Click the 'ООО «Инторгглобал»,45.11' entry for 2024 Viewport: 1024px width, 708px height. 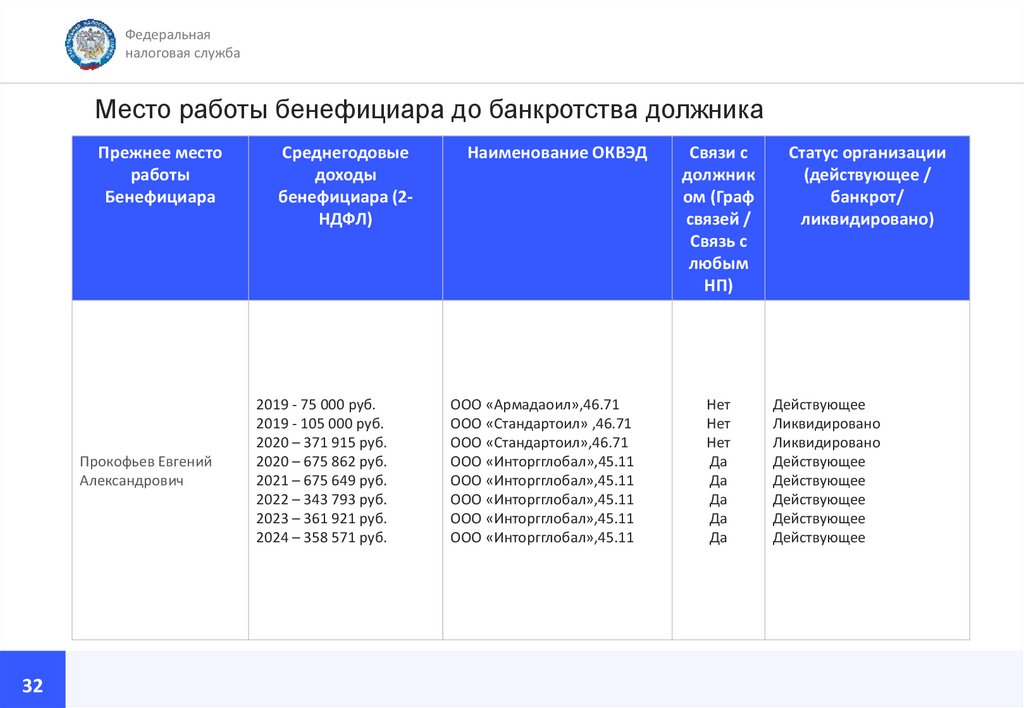(x=542, y=537)
